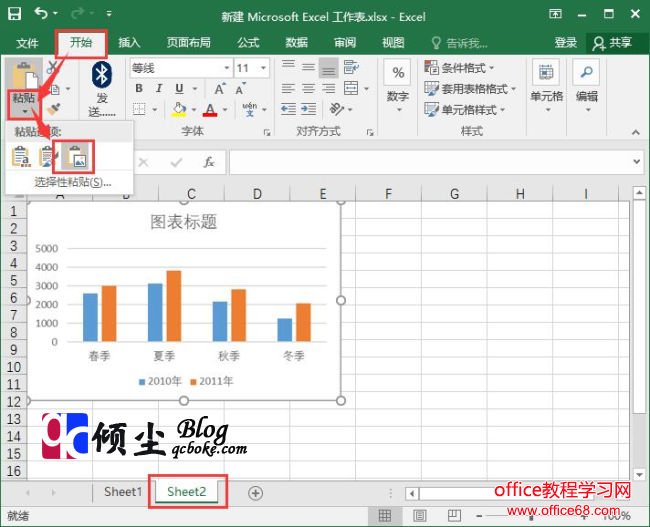Switch to Normal view in status bar
This screenshot has height=527, width=650.
(x=385, y=516)
